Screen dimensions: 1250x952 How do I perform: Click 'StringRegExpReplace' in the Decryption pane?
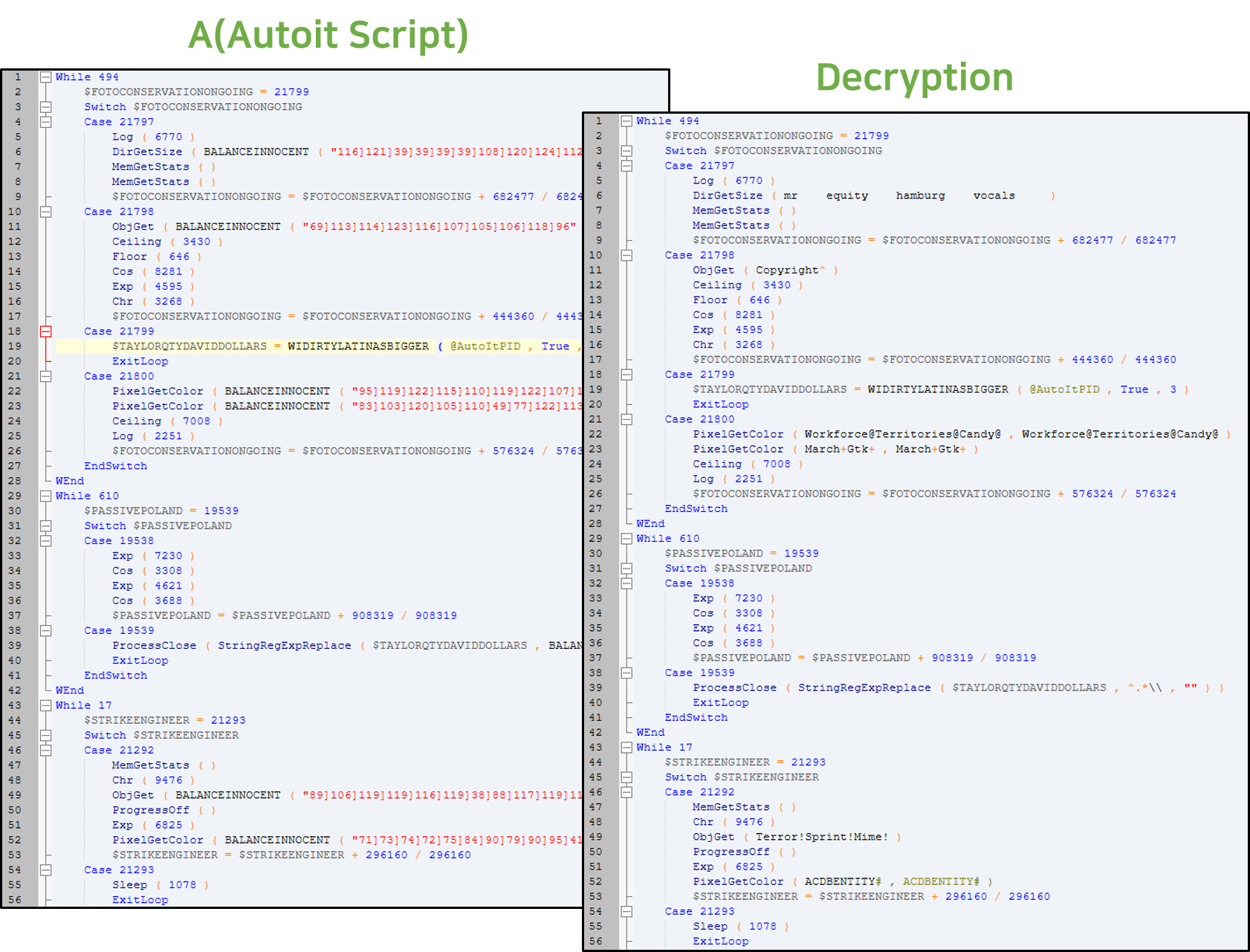click(864, 688)
